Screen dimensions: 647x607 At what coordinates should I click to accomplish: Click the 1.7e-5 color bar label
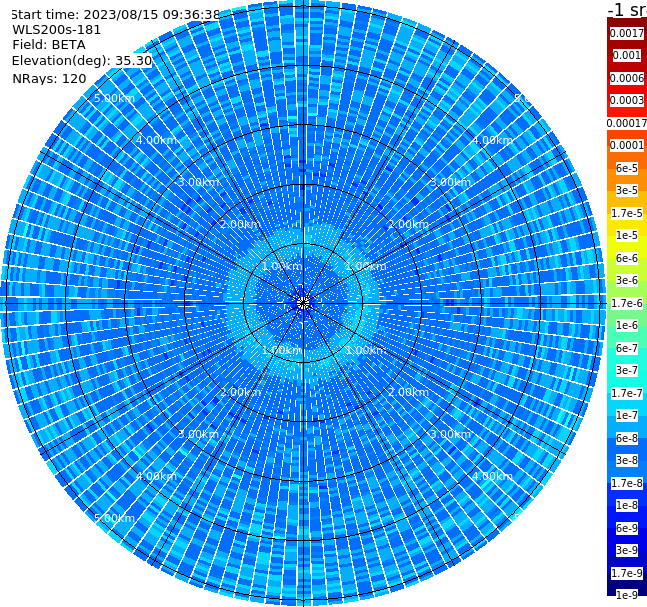pyautogui.click(x=627, y=213)
